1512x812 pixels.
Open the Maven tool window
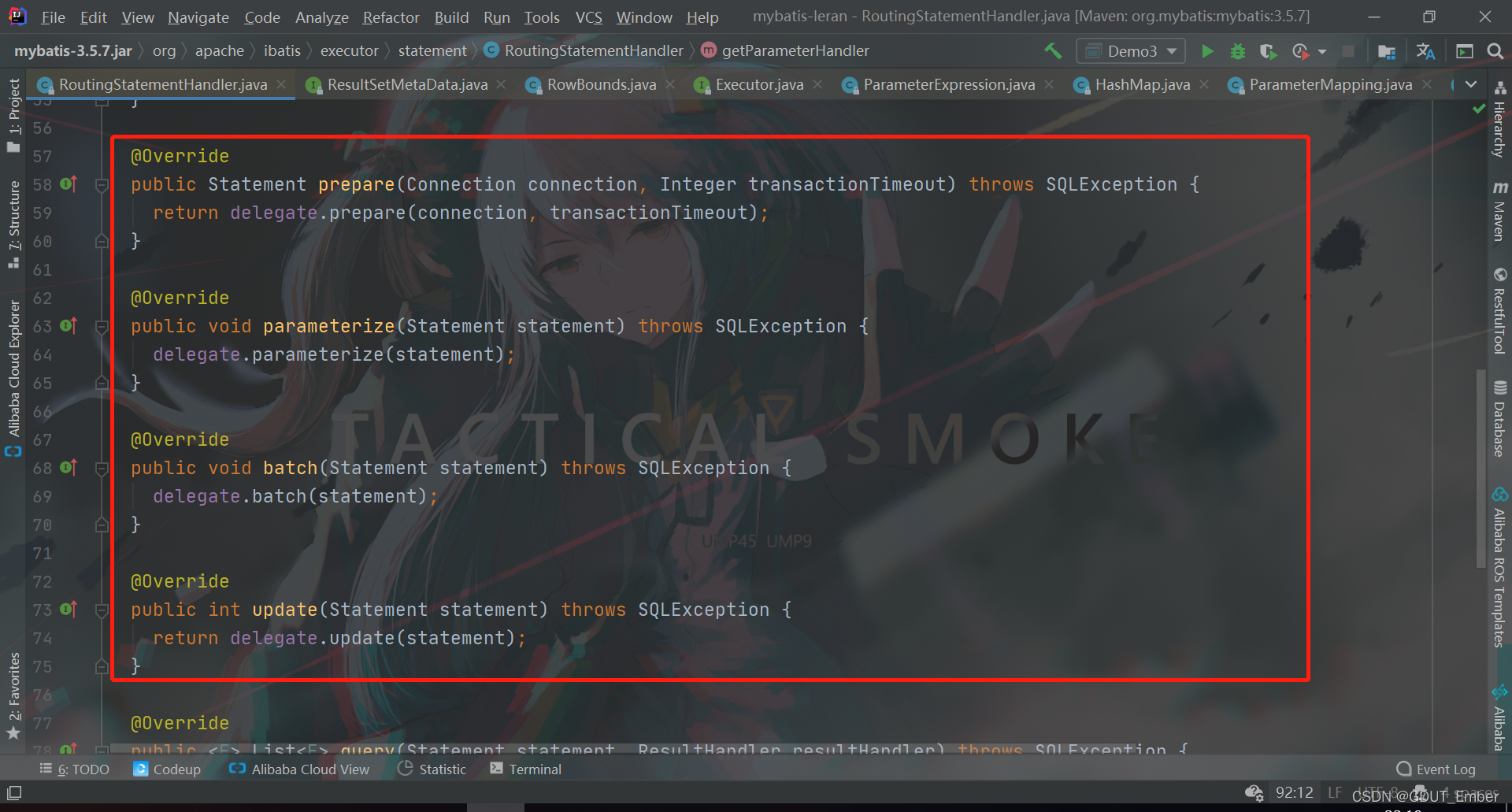(x=1500, y=211)
